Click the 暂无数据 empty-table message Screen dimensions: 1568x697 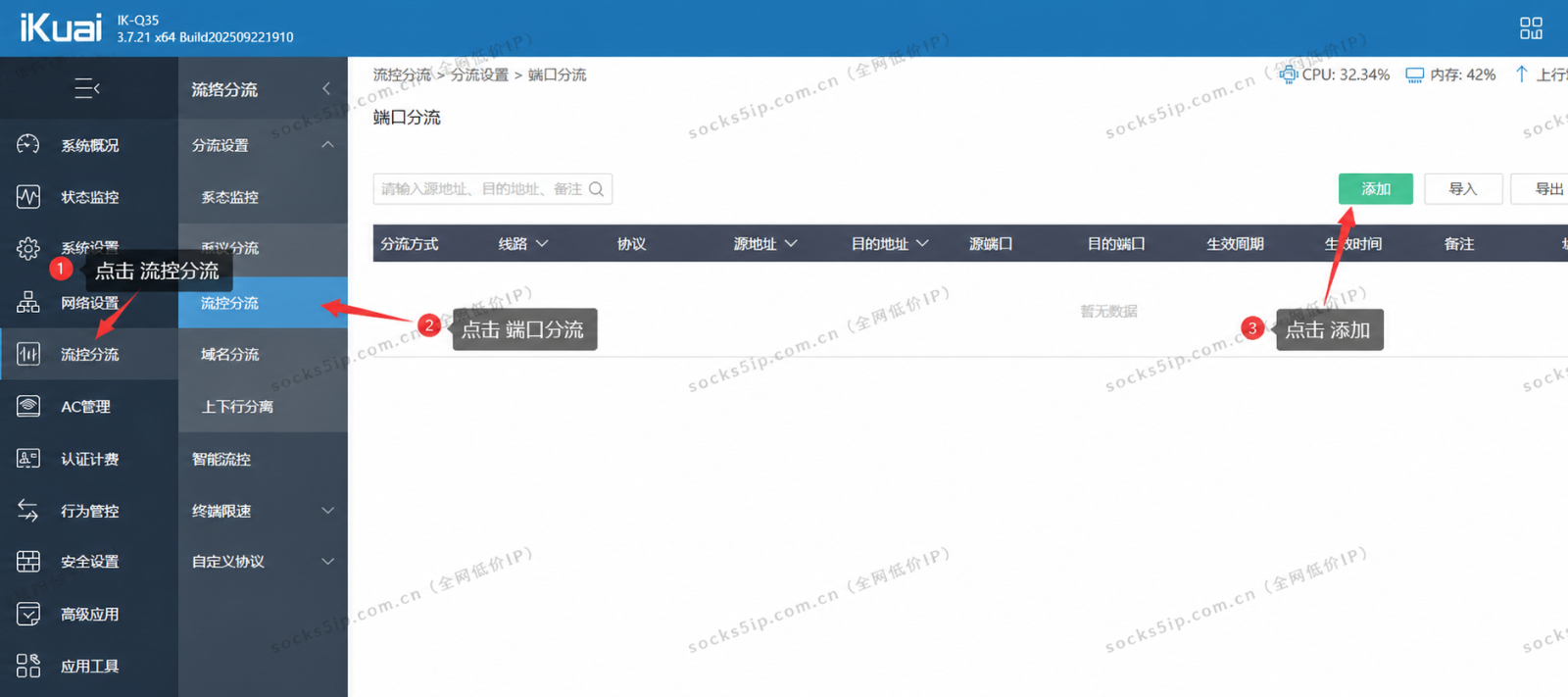coord(1108,311)
